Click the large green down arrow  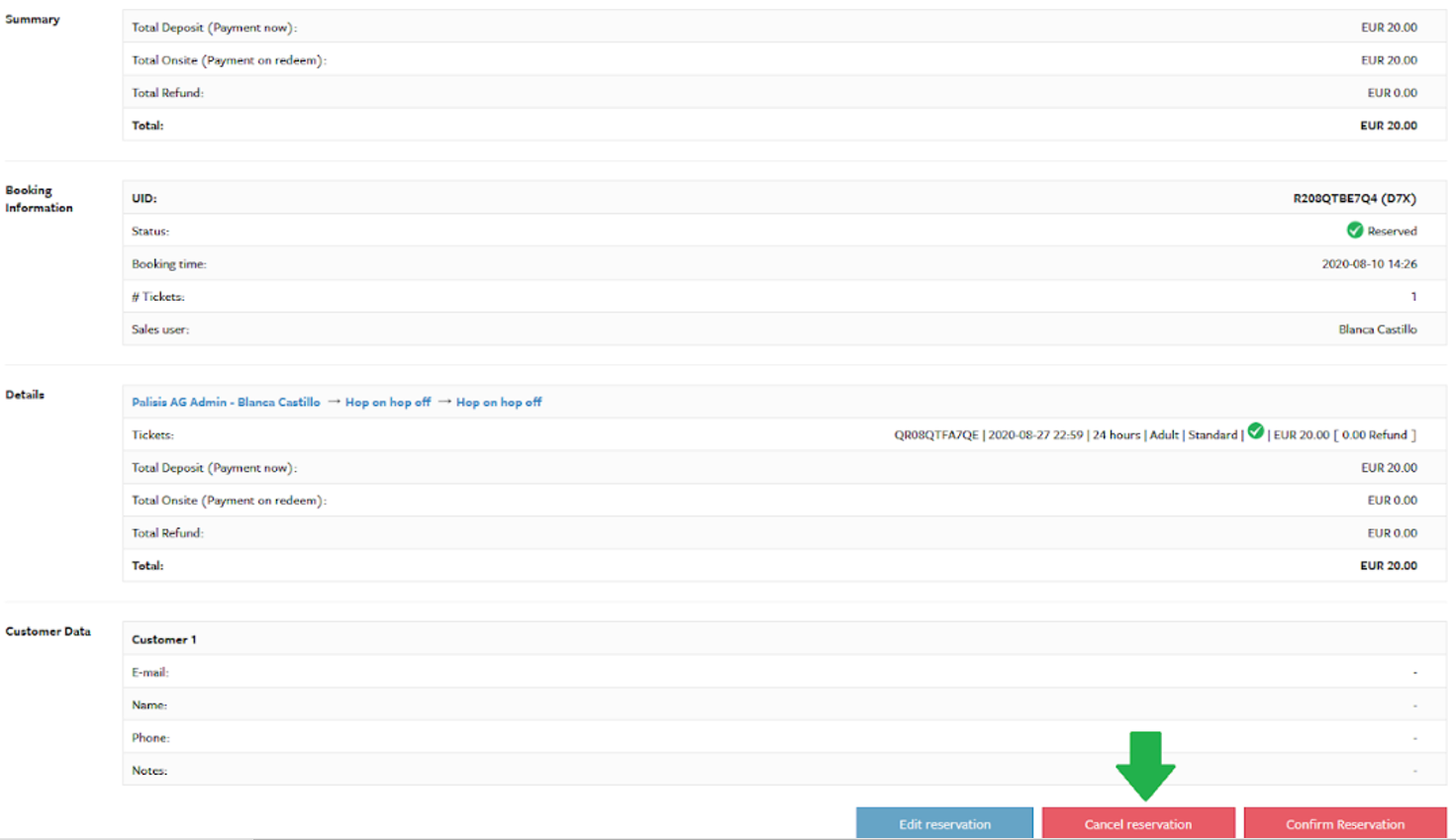pyautogui.click(x=1145, y=766)
